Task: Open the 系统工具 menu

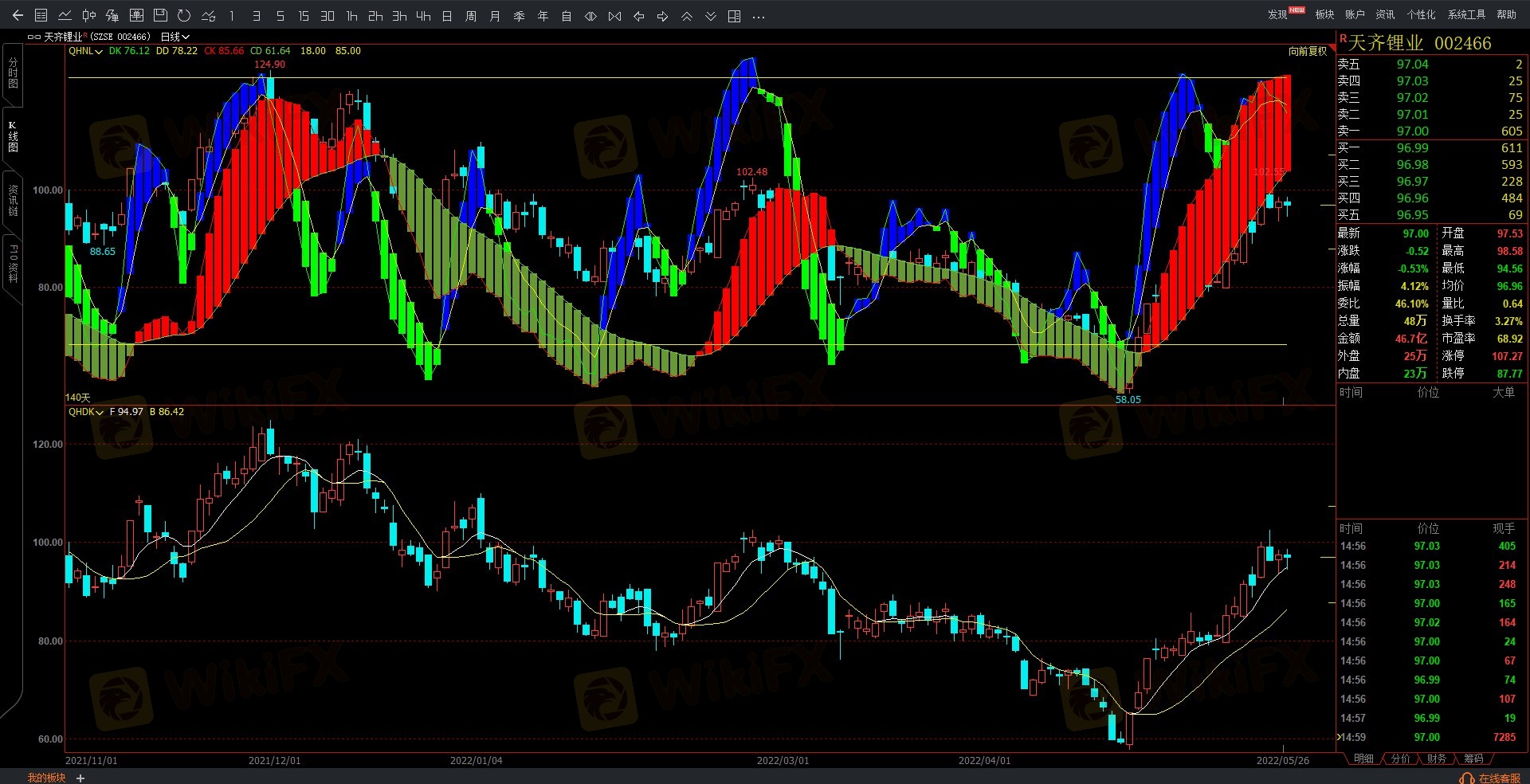Action: click(x=1466, y=14)
